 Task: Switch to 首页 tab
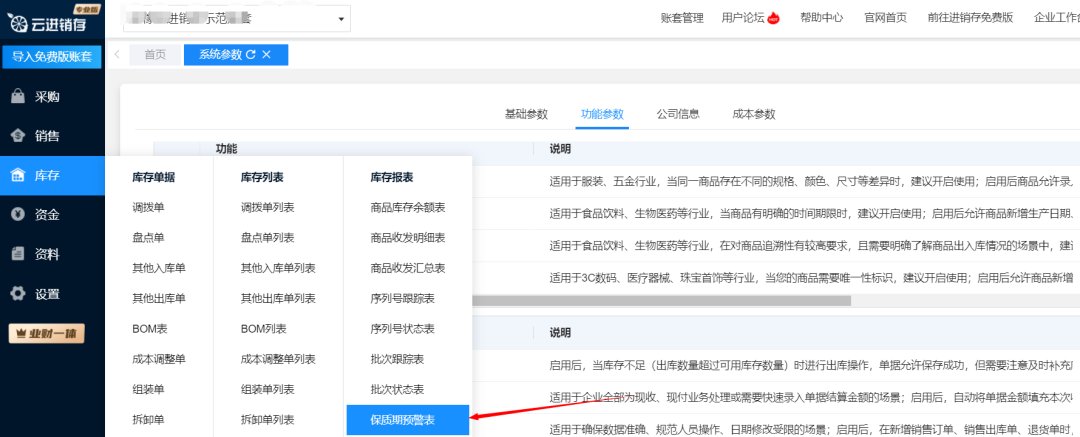point(155,55)
